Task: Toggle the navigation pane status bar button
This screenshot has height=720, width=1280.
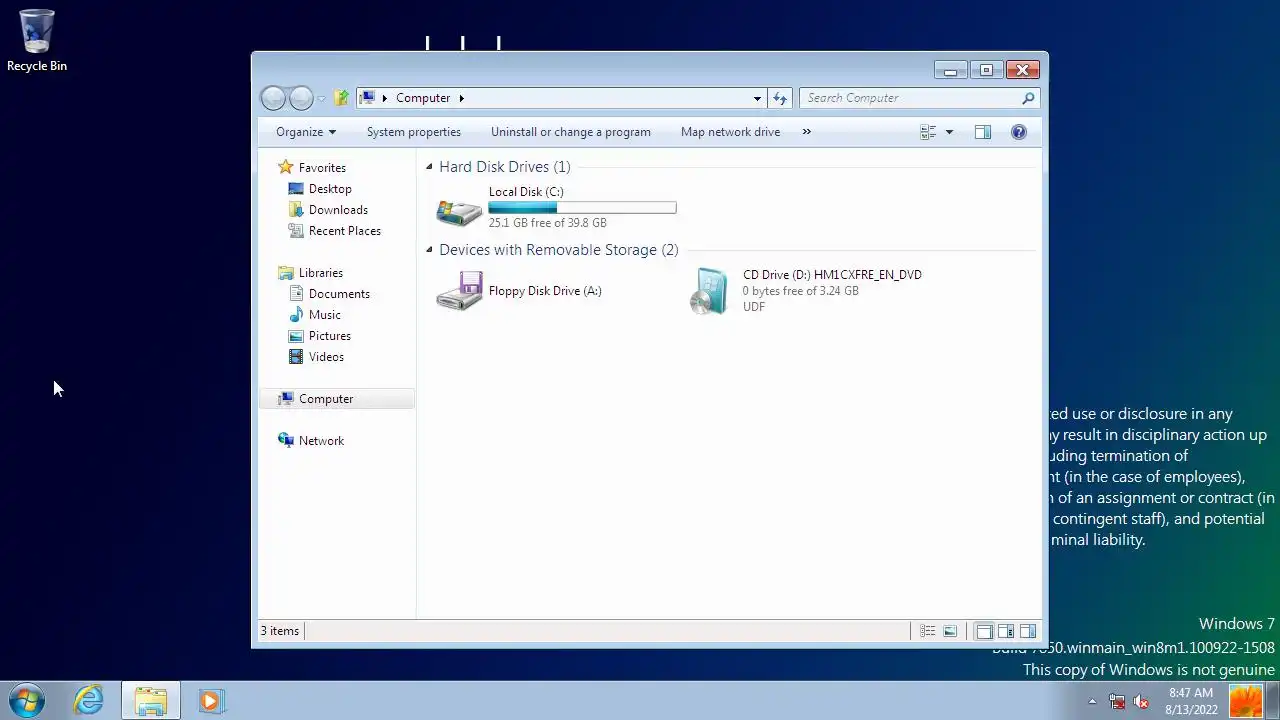Action: coord(984,631)
